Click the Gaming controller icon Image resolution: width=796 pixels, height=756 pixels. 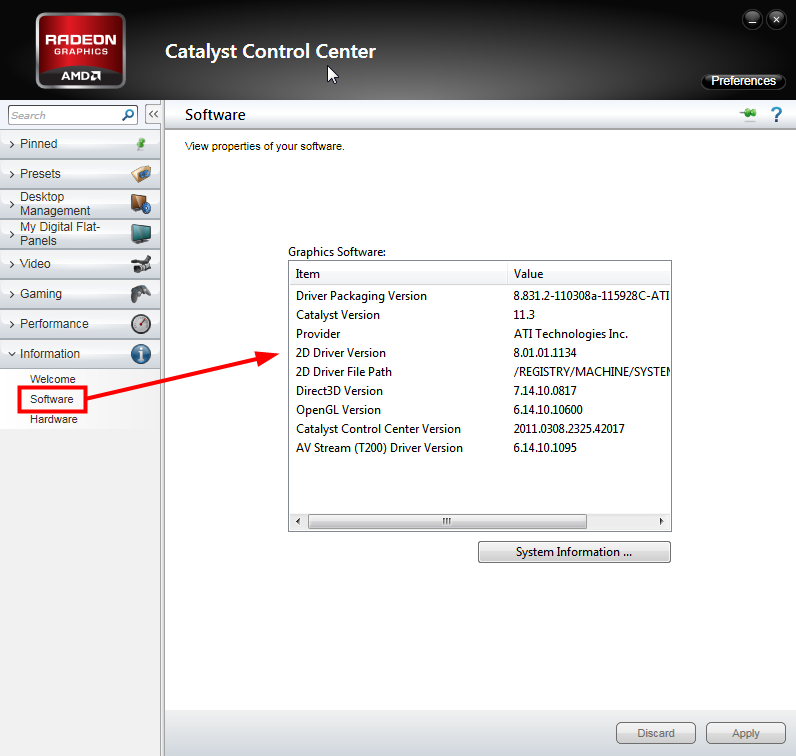pos(141,293)
